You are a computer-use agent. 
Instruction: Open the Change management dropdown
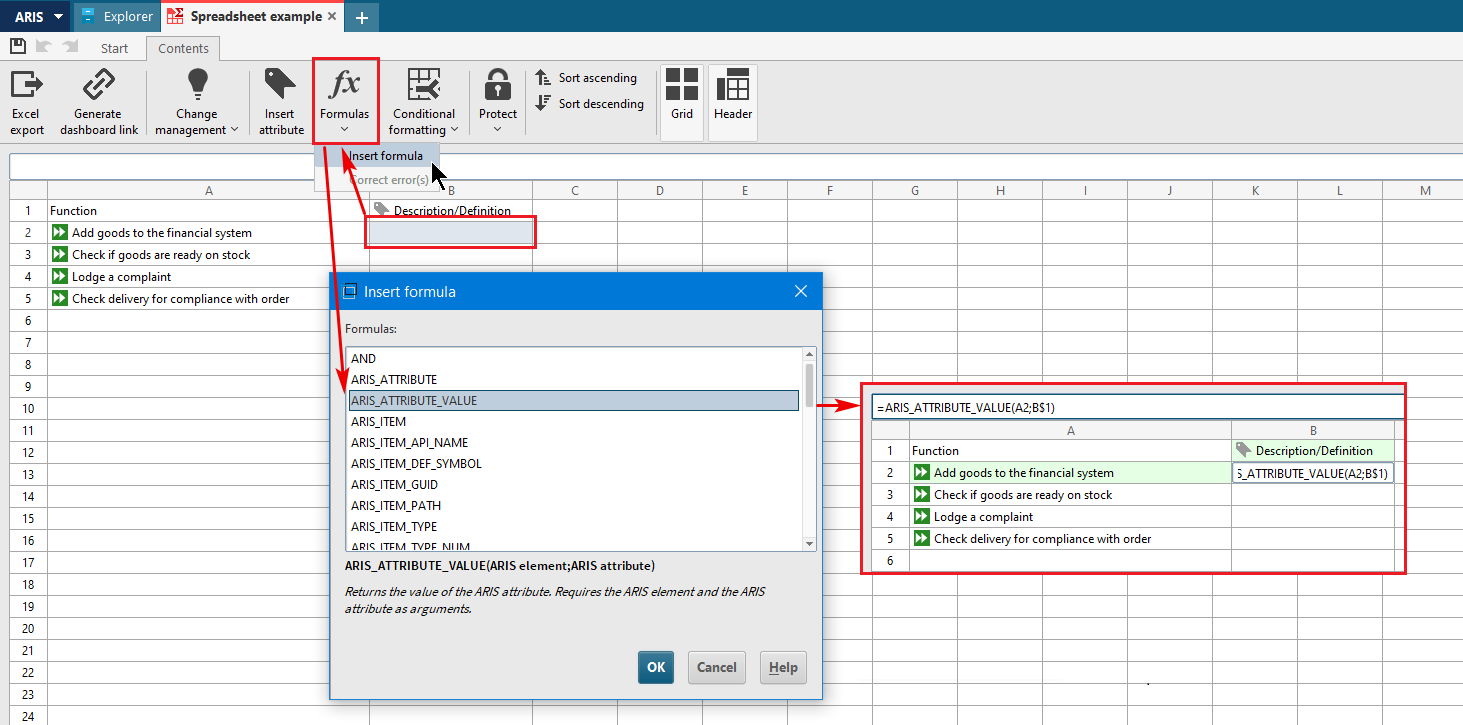(x=197, y=103)
